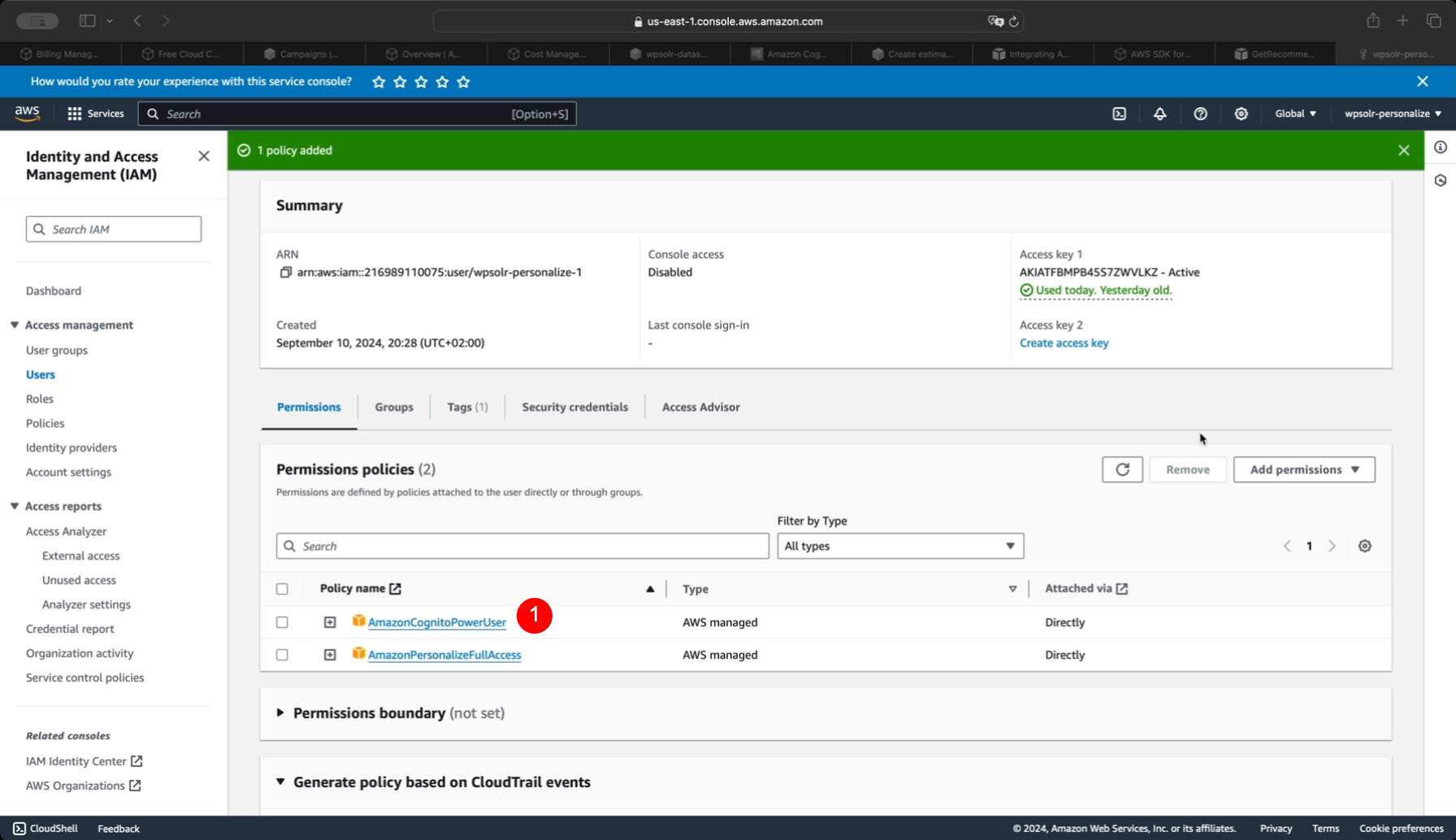The width and height of the screenshot is (1456, 840).
Task: Open a new browser tab
Action: coord(1403,20)
